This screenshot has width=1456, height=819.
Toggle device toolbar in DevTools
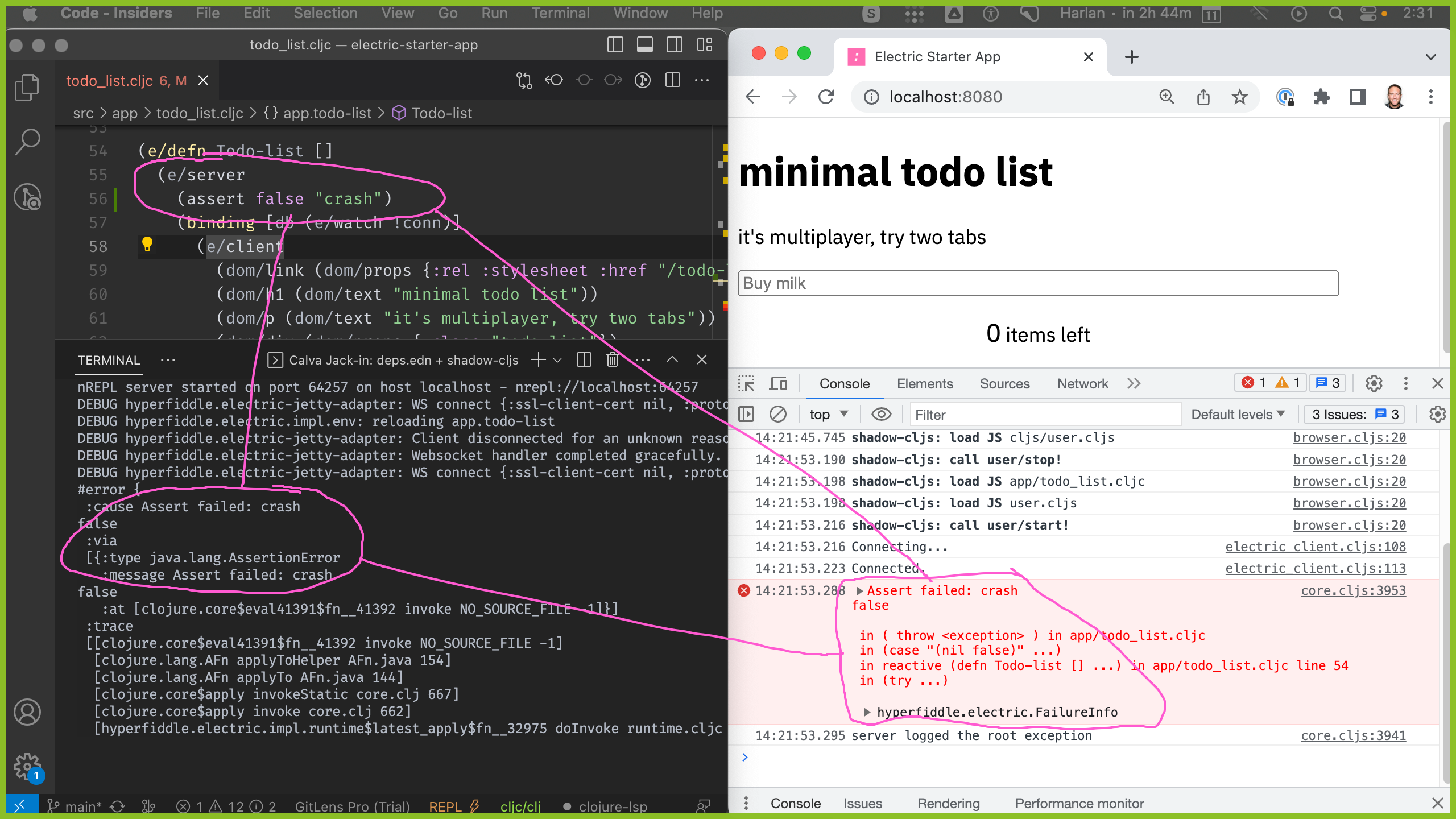click(777, 384)
